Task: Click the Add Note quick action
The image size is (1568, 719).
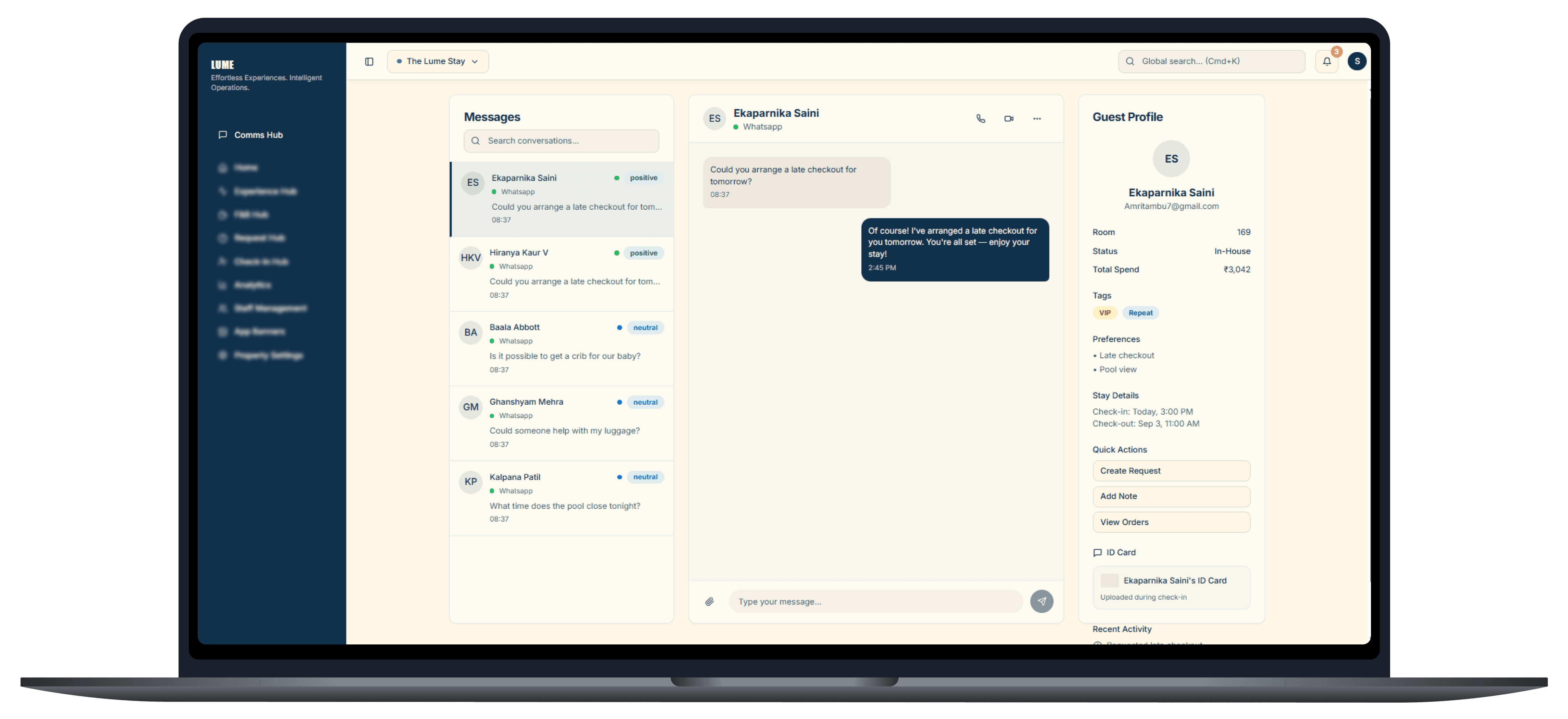Action: pyautogui.click(x=1171, y=496)
